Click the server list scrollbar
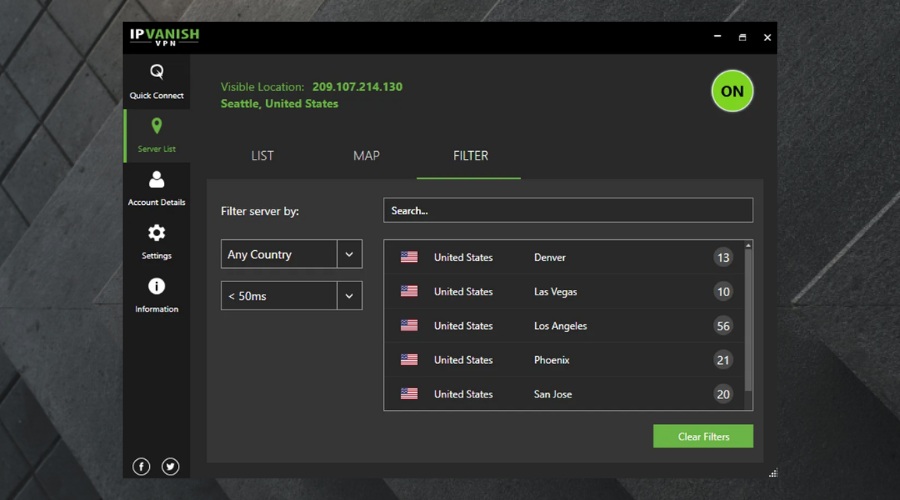This screenshot has width=900, height=500. (x=748, y=320)
